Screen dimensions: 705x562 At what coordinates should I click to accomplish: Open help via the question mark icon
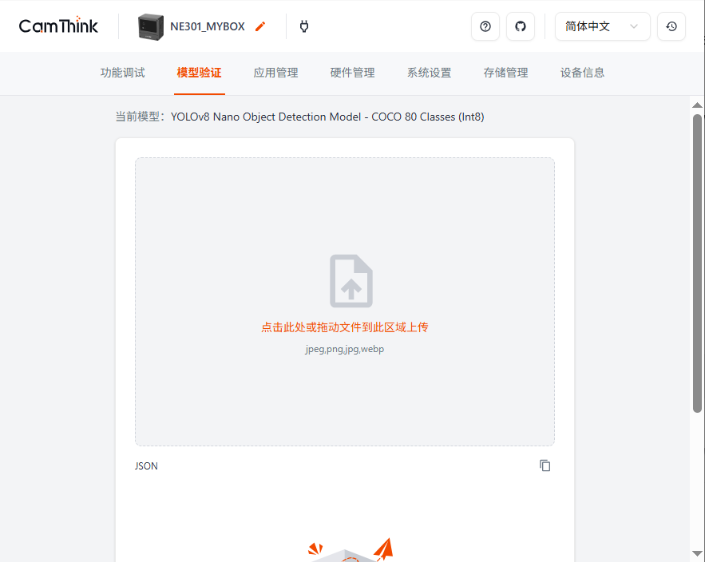485,27
